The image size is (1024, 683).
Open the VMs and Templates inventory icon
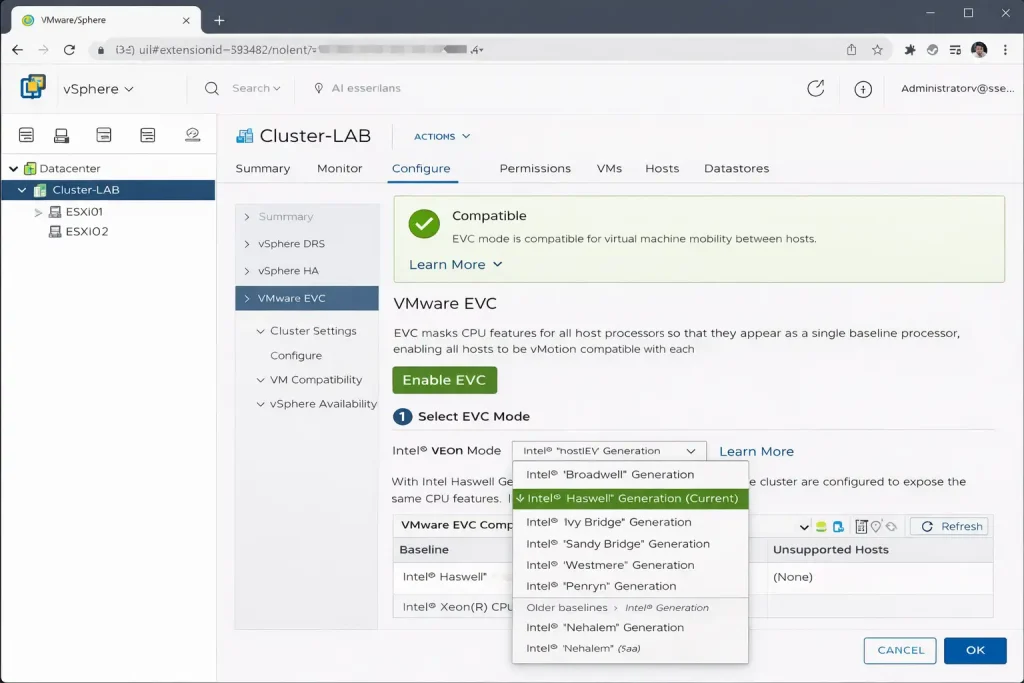pos(61,135)
